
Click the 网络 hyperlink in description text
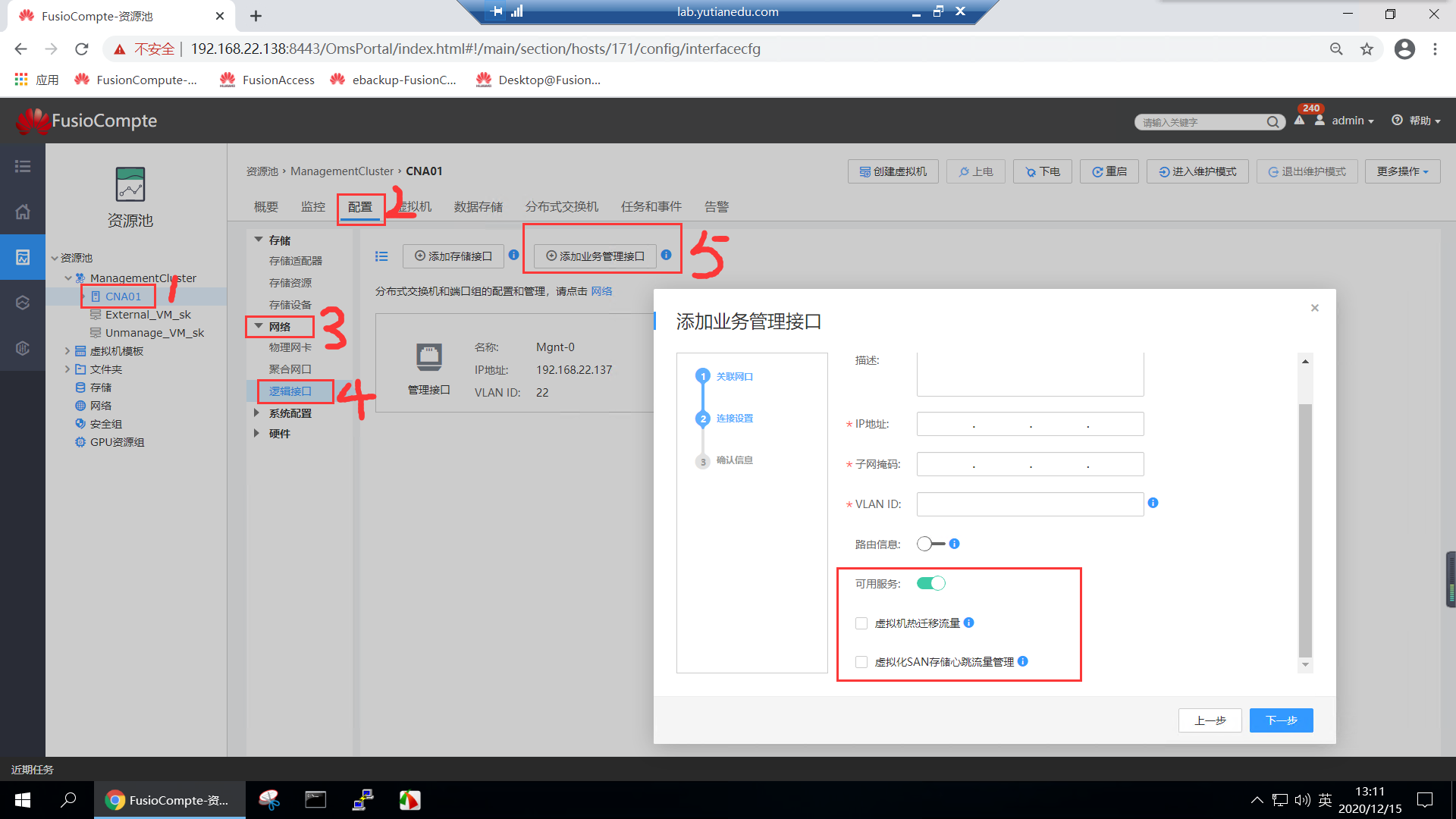(x=601, y=291)
